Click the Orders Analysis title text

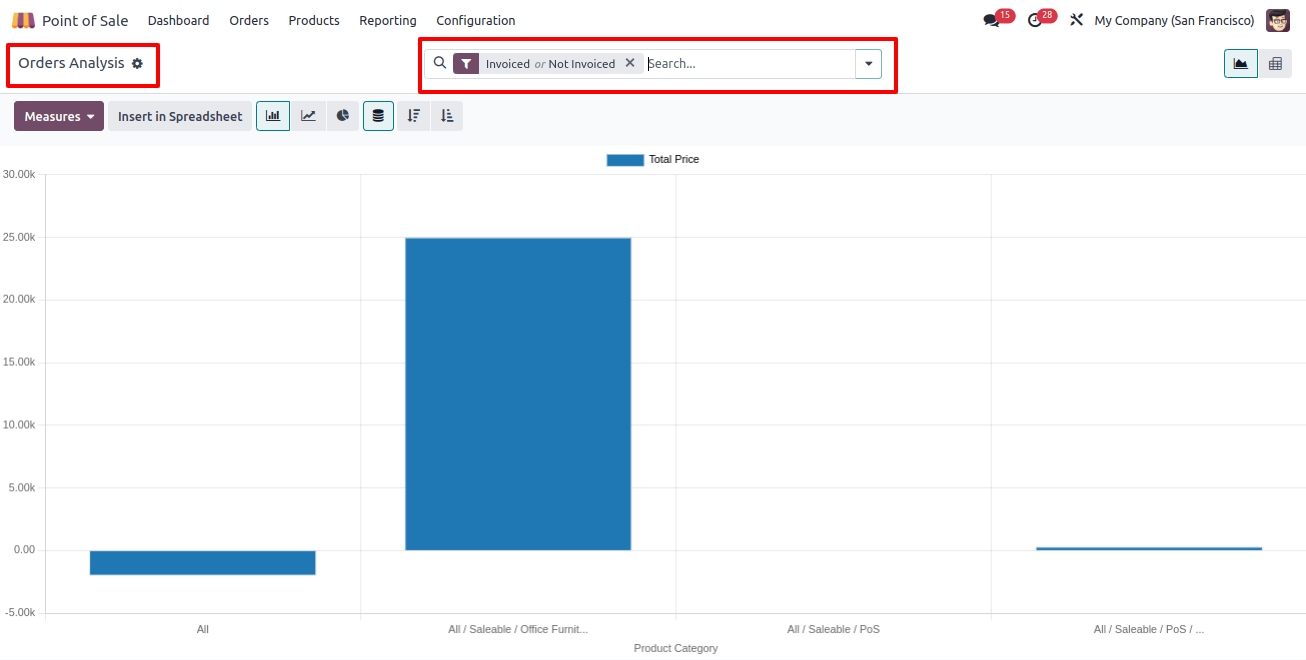coord(72,63)
